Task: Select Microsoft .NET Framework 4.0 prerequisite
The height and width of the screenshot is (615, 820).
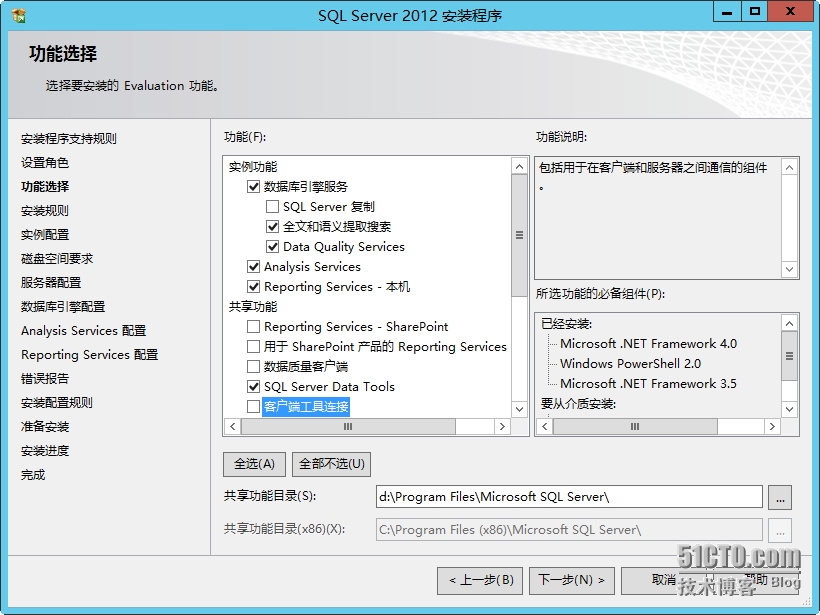Action: 648,344
